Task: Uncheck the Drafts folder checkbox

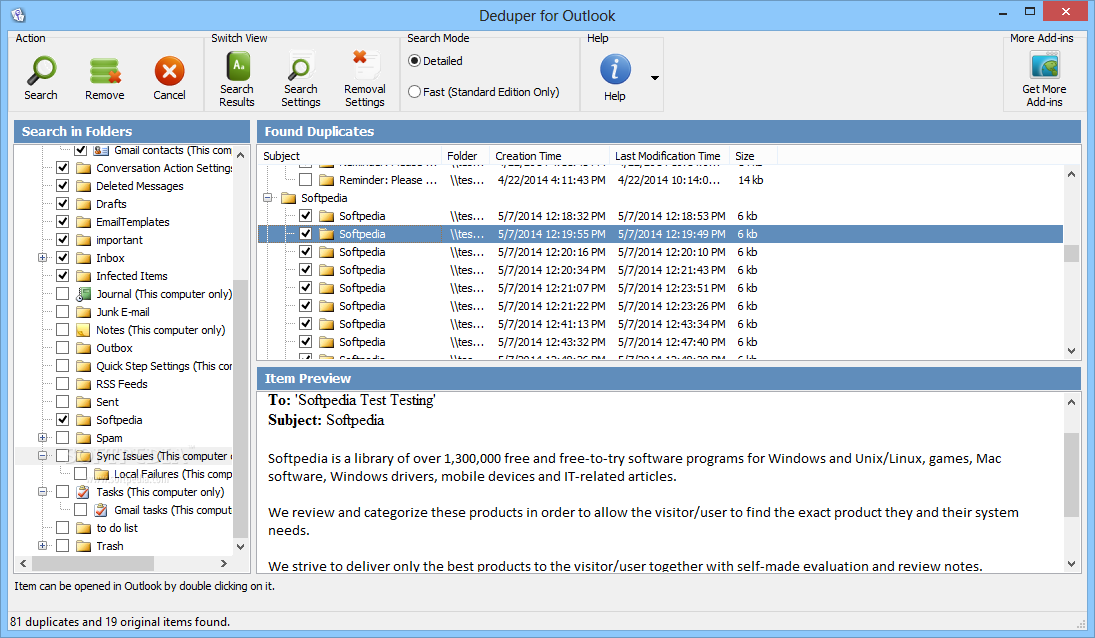Action: (63, 204)
